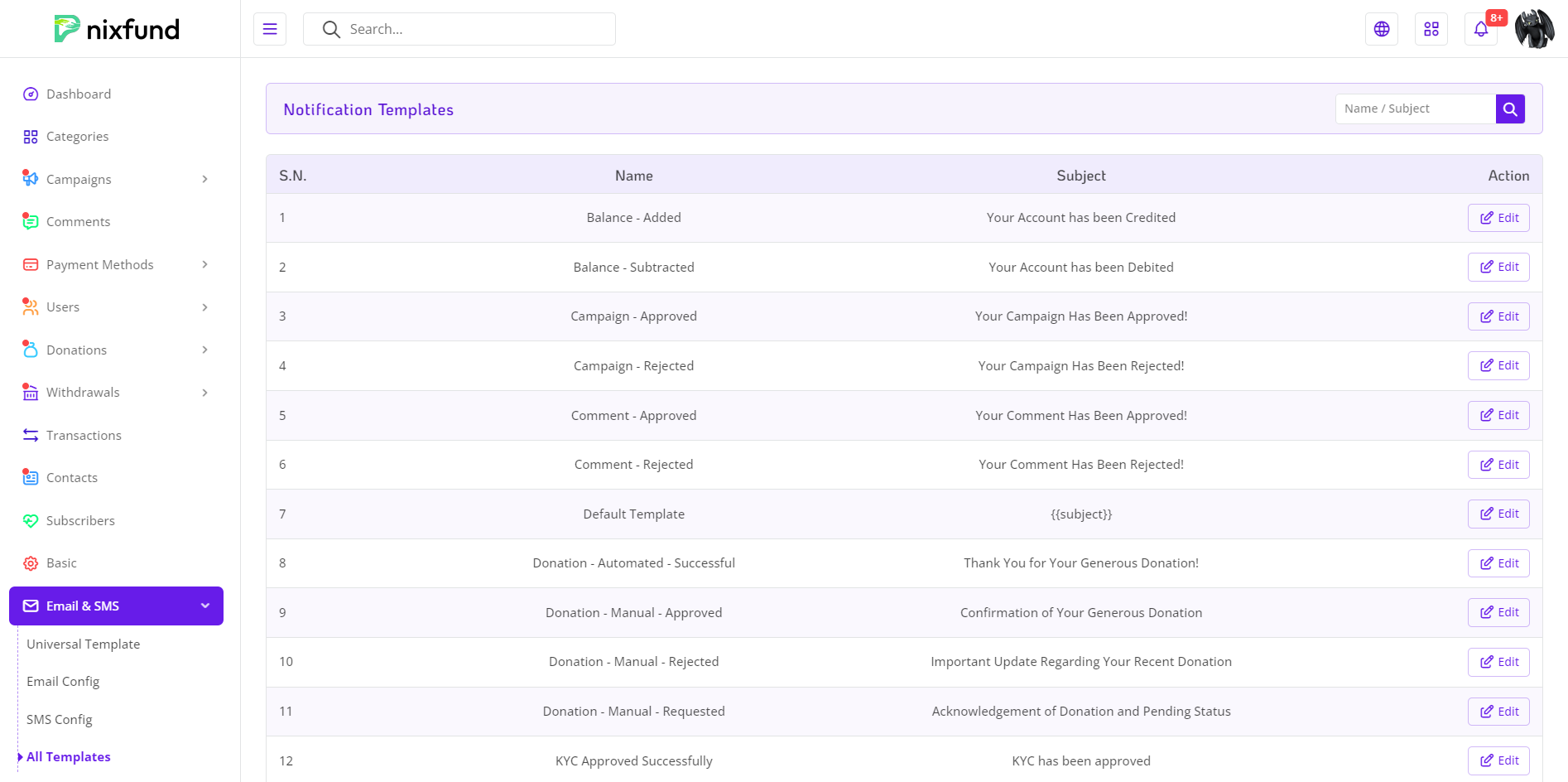1568x782 pixels.
Task: Select Subscribers in the sidebar
Action: (80, 521)
